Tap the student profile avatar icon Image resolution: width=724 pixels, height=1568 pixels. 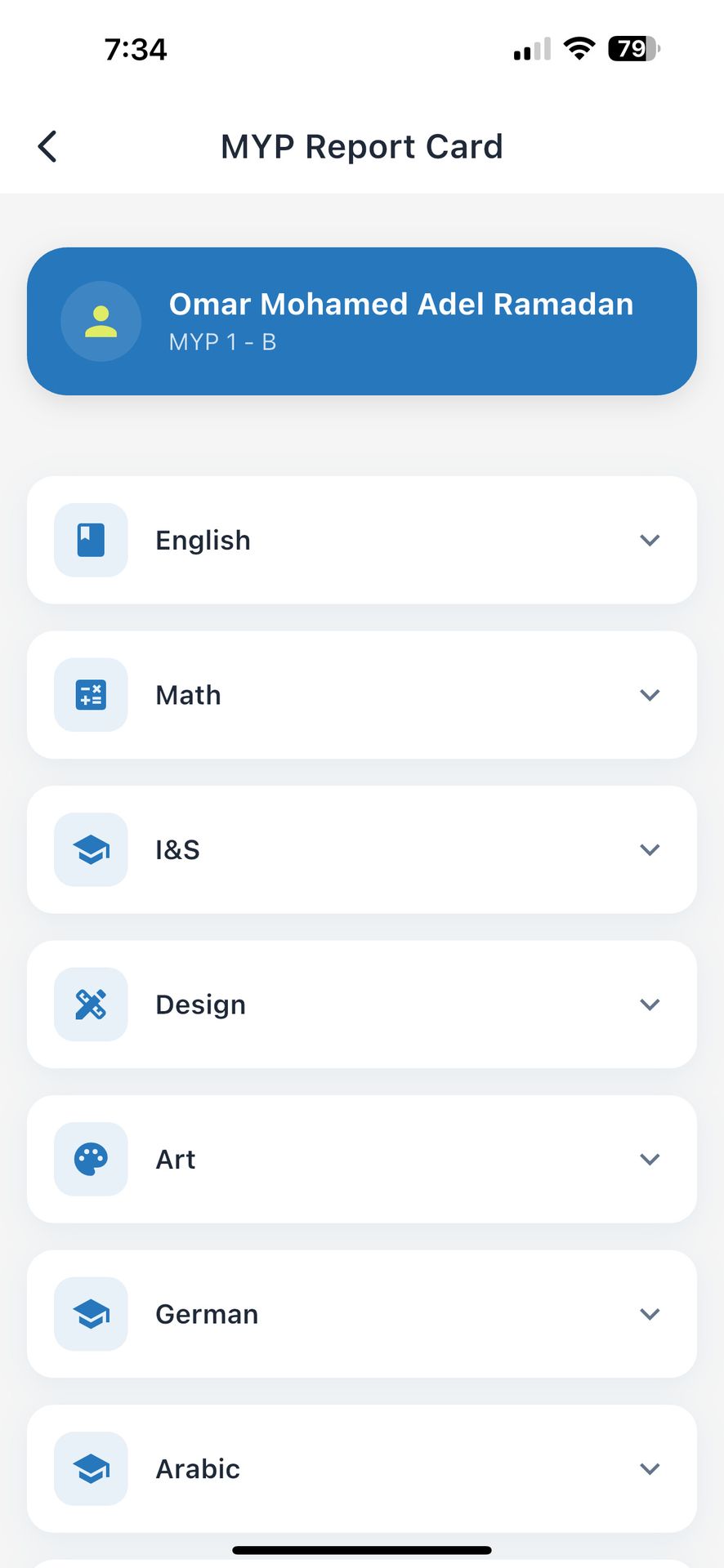(101, 322)
